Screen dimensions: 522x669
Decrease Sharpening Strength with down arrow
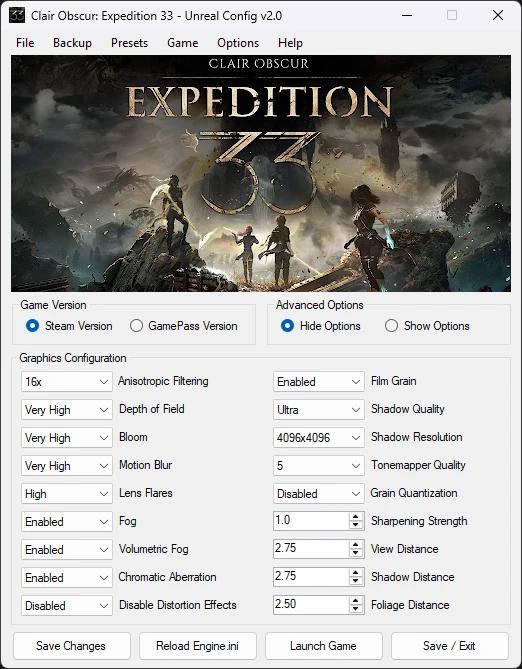(x=356, y=525)
